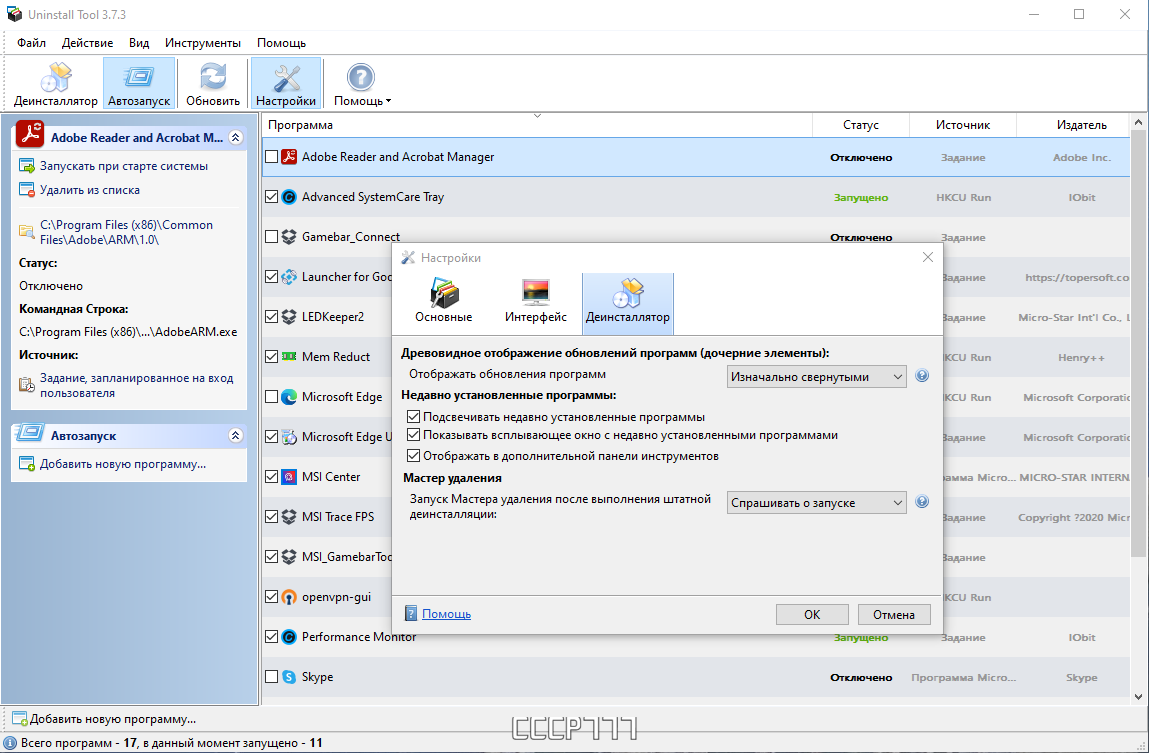This screenshot has height=753, width=1149.
Task: Collapse the Автозапуск sidebar panel
Action: [235, 435]
